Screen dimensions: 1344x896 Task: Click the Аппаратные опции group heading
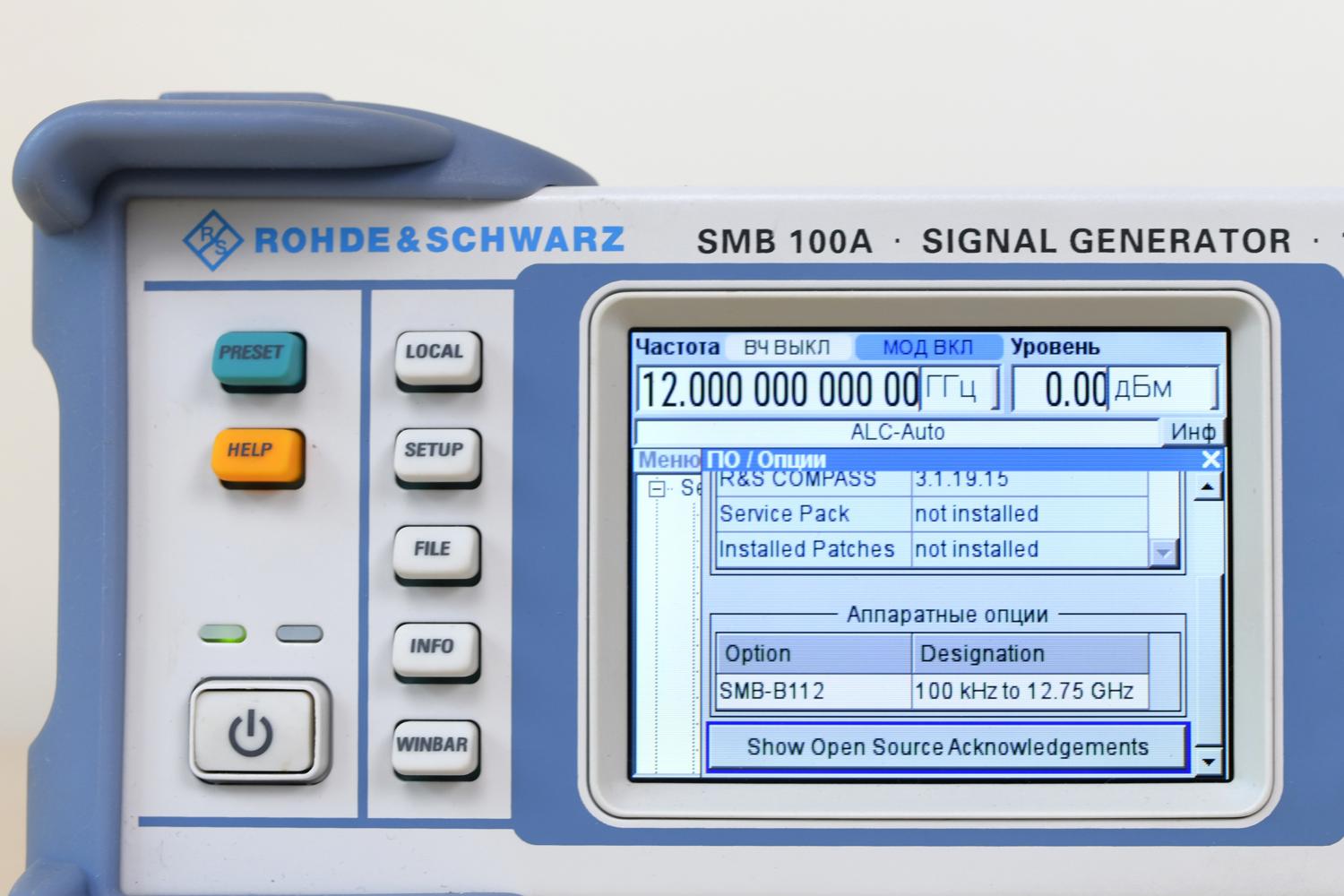coord(947,615)
